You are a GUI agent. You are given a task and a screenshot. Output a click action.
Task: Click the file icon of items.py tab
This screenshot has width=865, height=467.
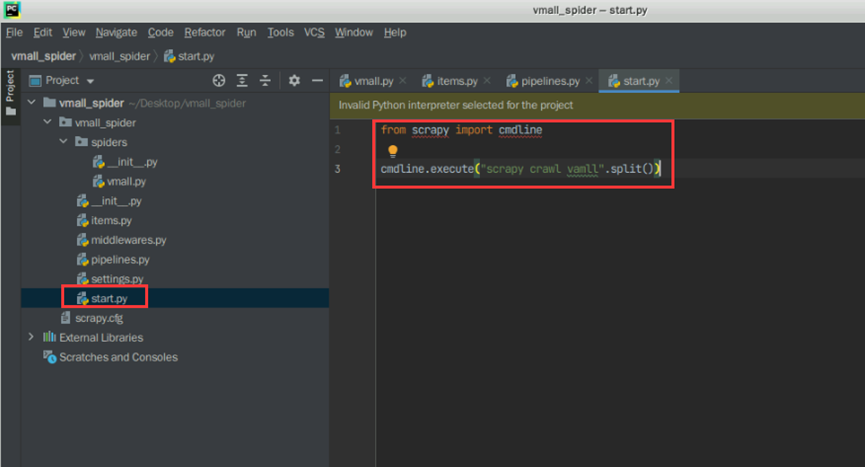click(x=428, y=81)
